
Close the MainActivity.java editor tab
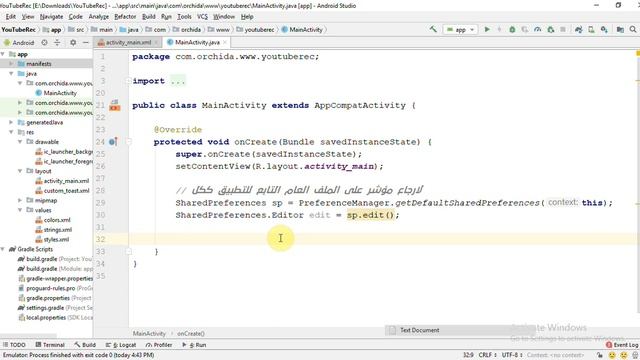[224, 42]
